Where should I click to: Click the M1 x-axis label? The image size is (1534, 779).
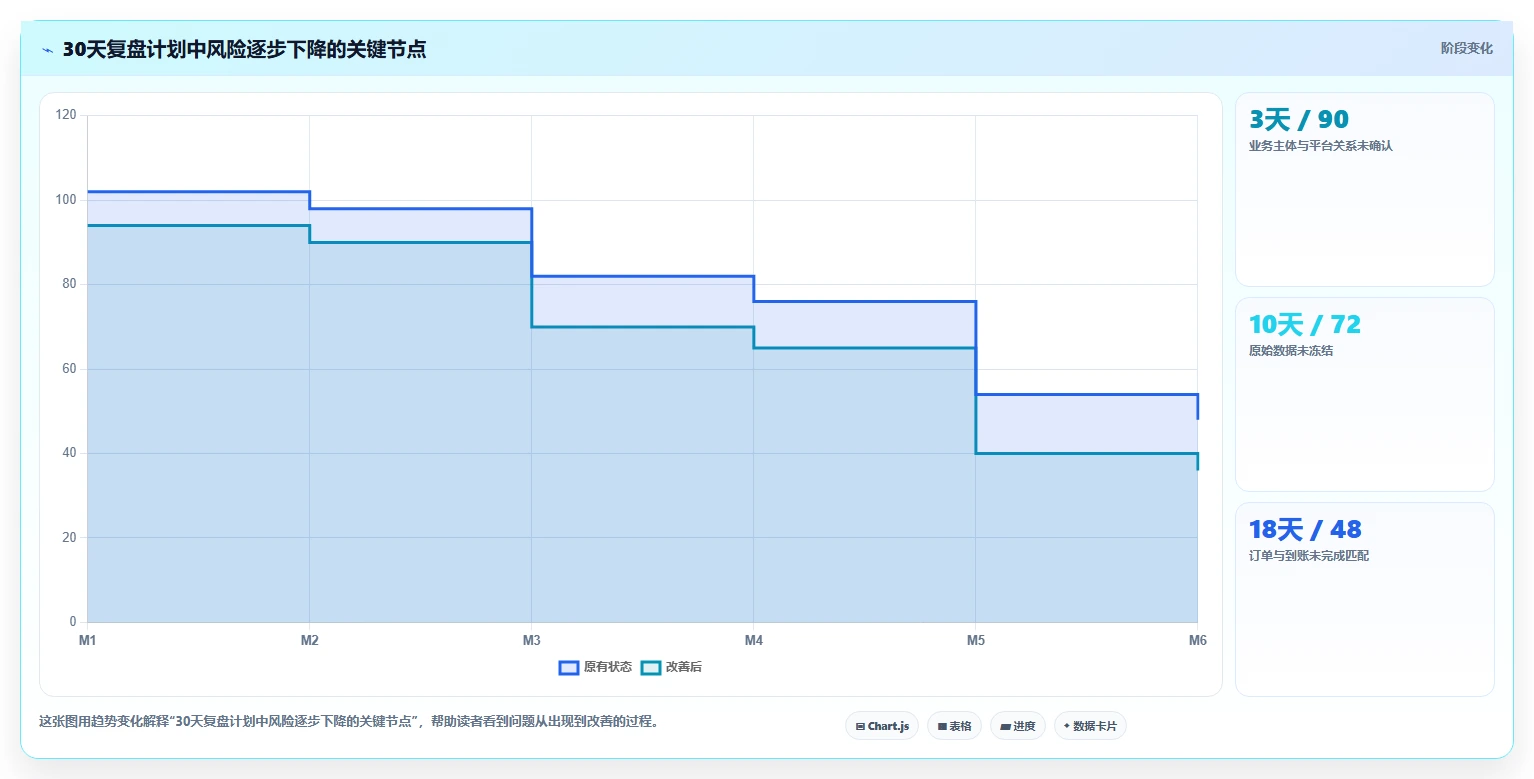[87, 641]
